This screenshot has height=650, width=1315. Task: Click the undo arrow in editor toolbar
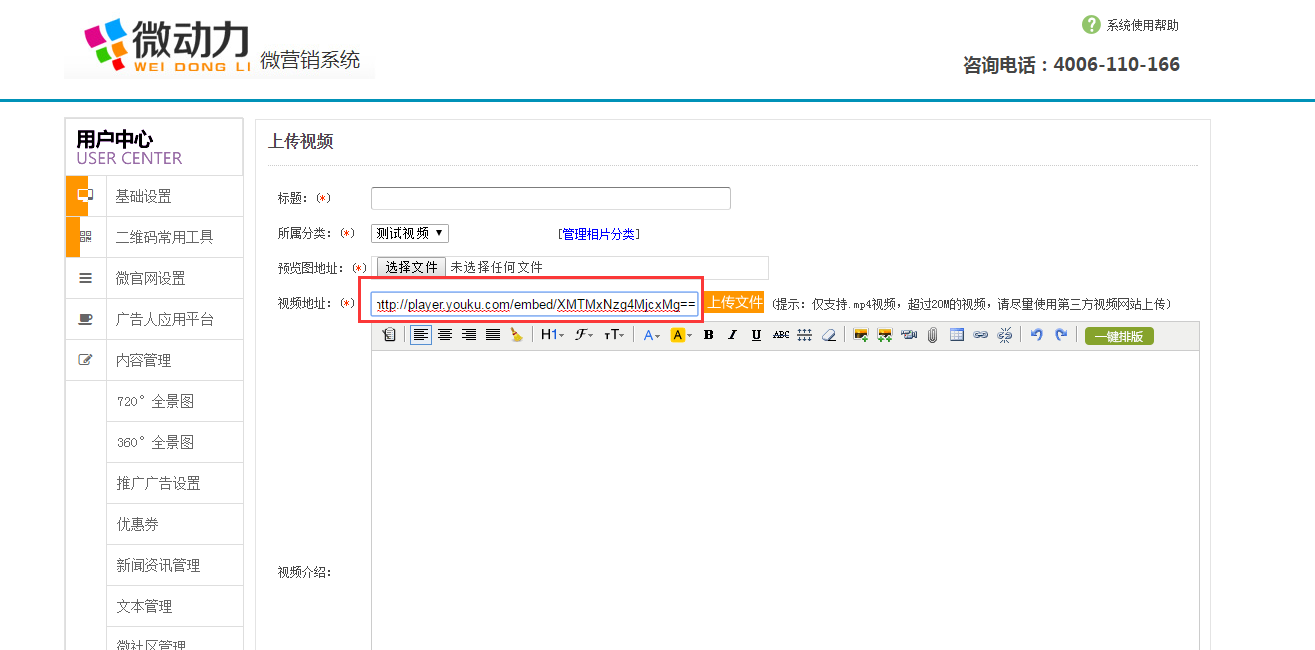point(1037,335)
